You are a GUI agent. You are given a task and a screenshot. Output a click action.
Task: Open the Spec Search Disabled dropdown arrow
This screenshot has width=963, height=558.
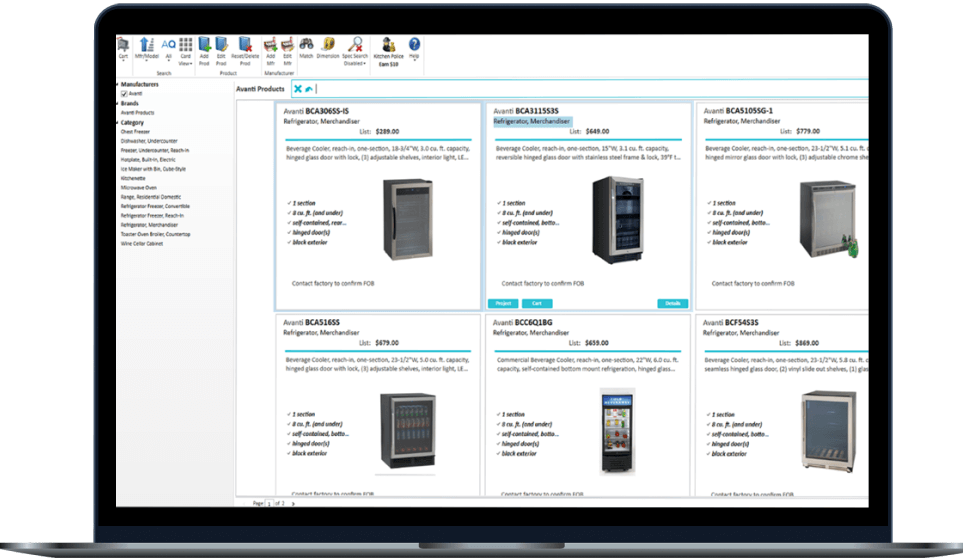[364, 63]
